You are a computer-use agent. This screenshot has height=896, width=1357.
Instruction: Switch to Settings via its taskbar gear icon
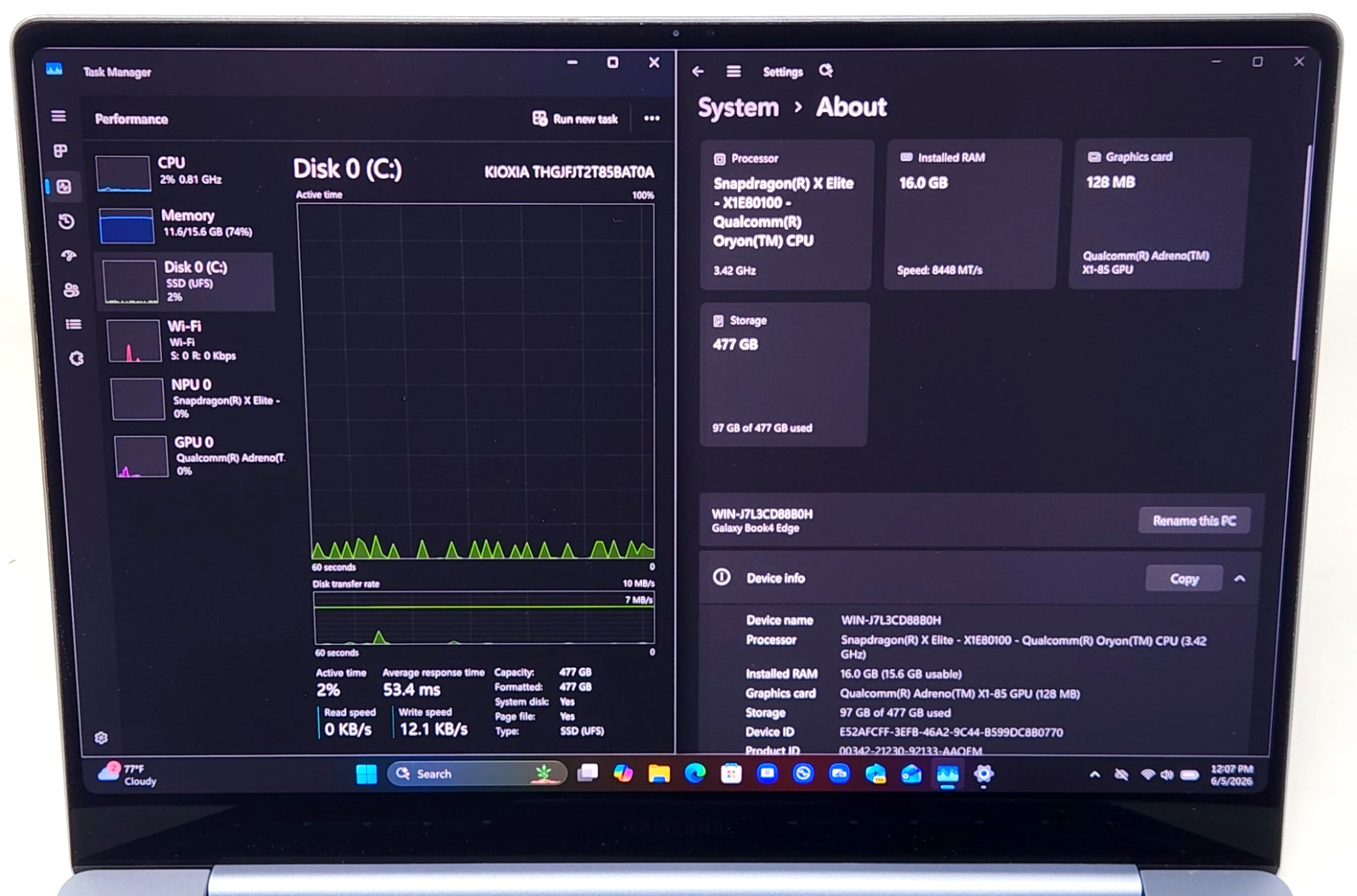[x=984, y=774]
